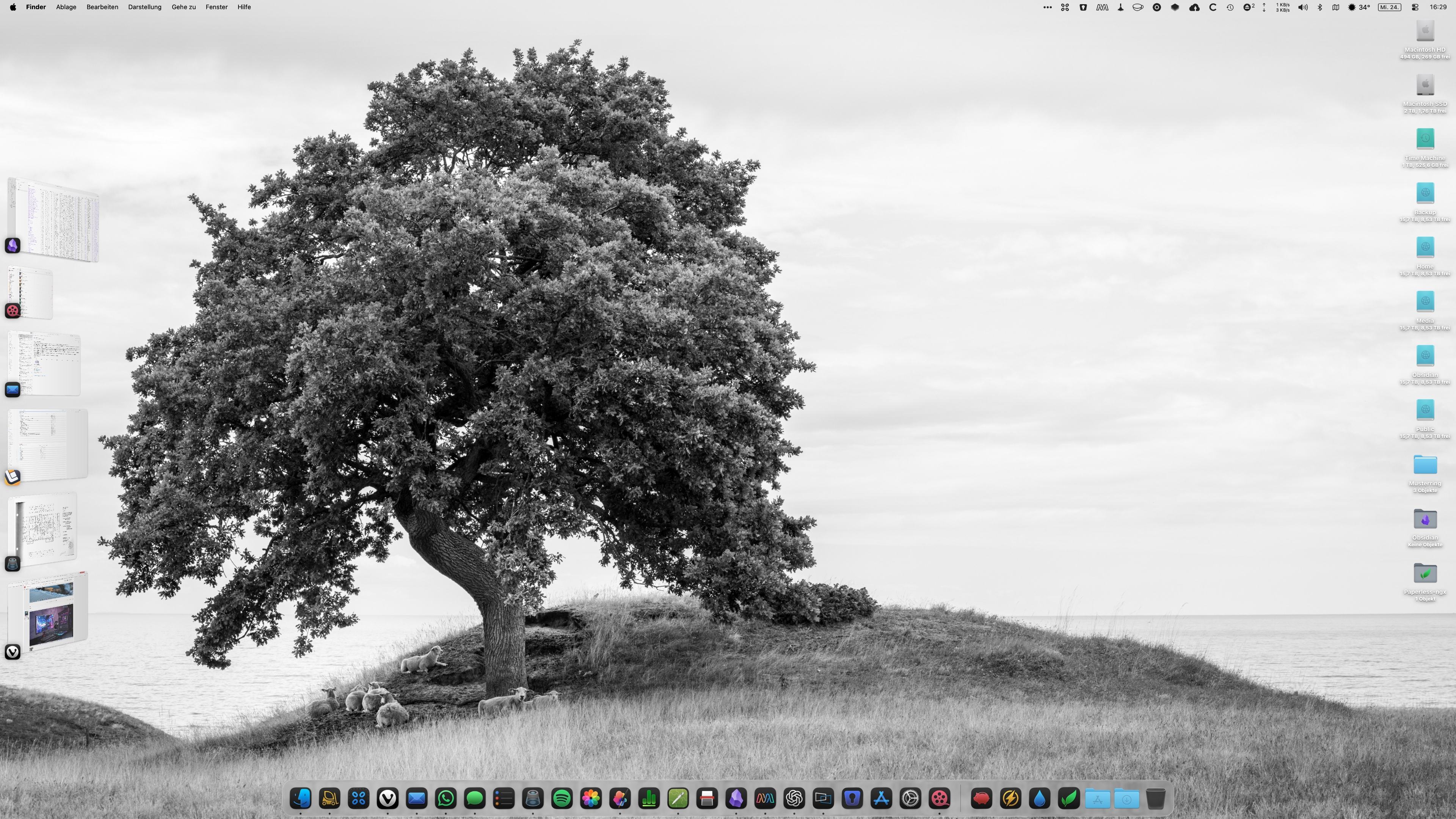Open the calendar date Mi. 24. in menu bar
This screenshot has height=819, width=1456.
(1389, 7)
